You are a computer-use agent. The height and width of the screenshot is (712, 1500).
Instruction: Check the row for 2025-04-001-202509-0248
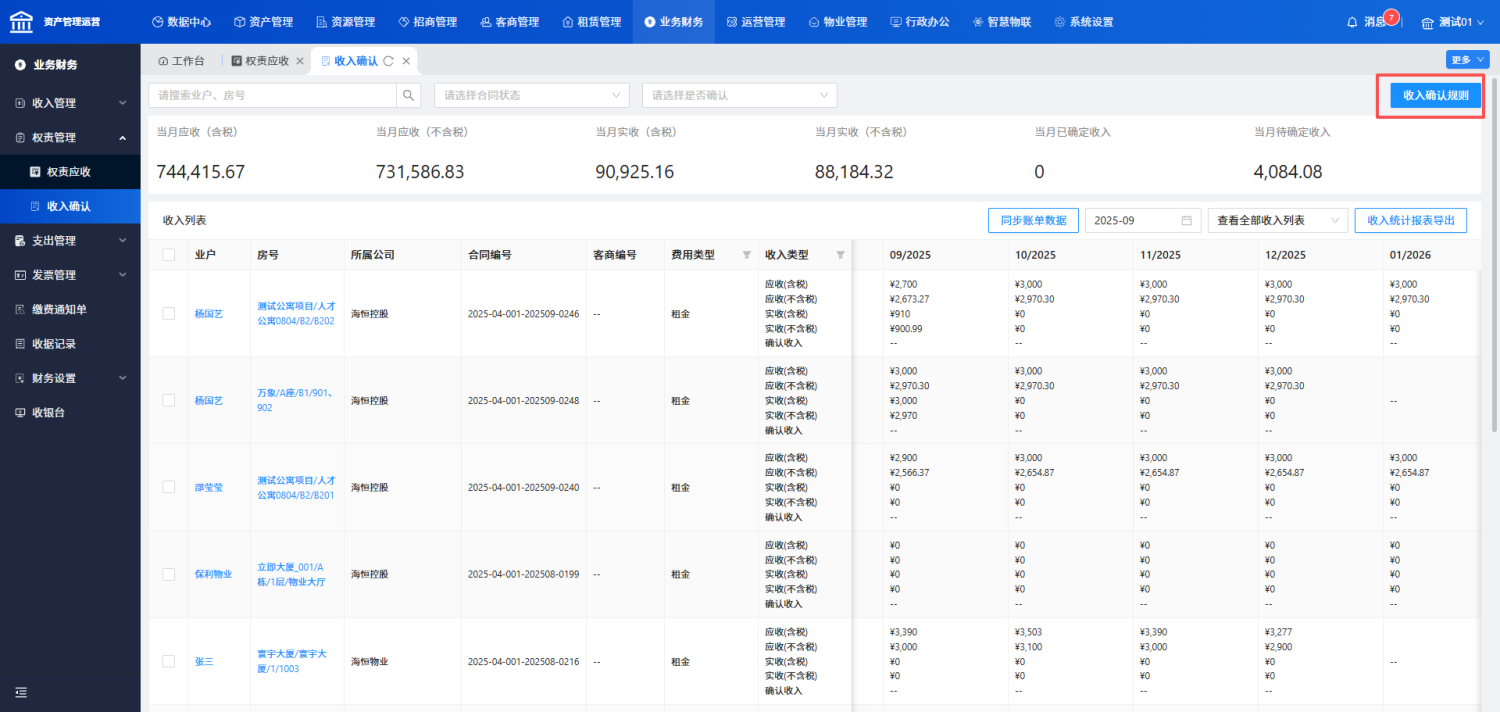coord(169,400)
